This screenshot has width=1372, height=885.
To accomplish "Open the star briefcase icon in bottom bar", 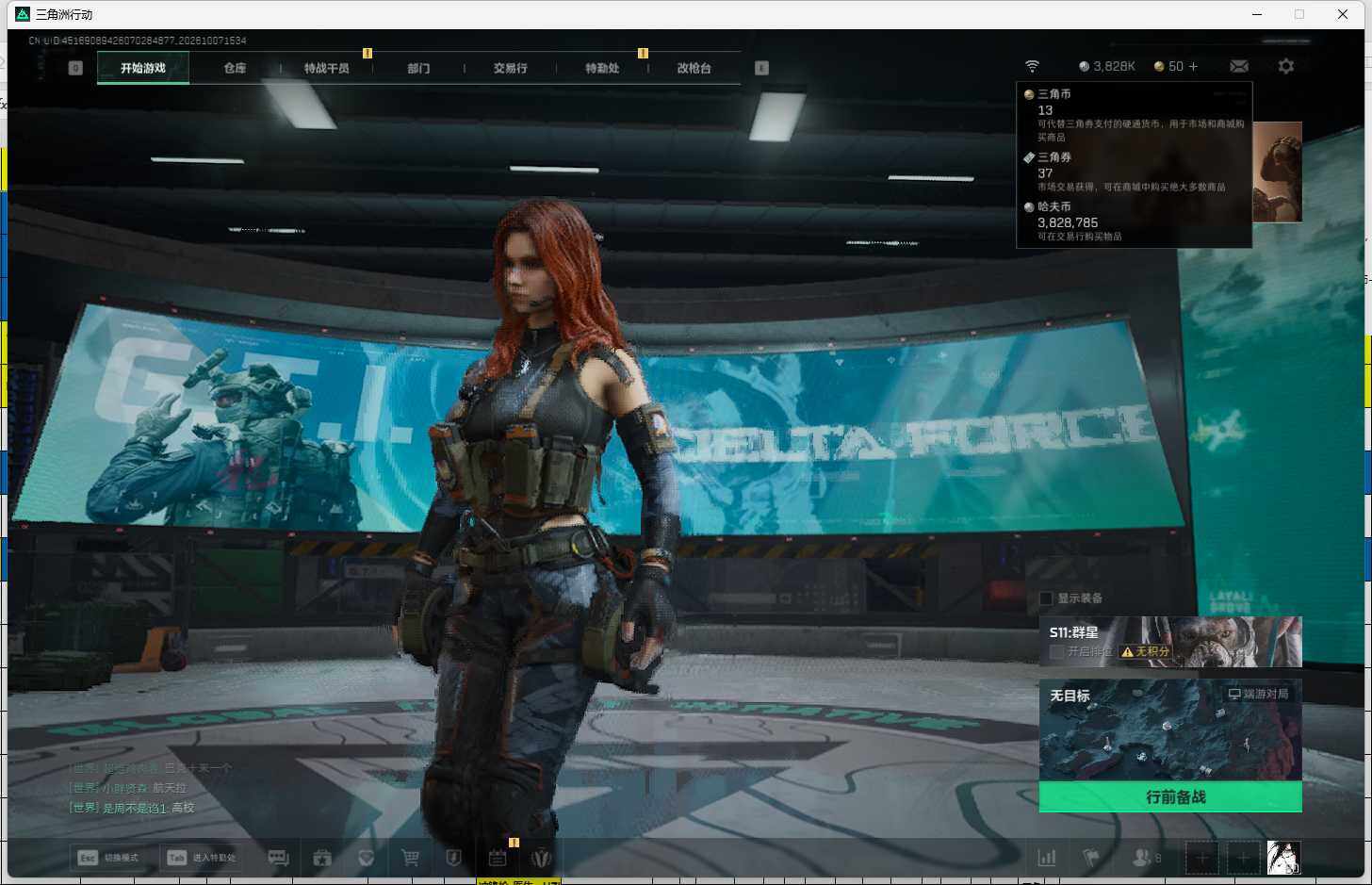I will point(322,857).
